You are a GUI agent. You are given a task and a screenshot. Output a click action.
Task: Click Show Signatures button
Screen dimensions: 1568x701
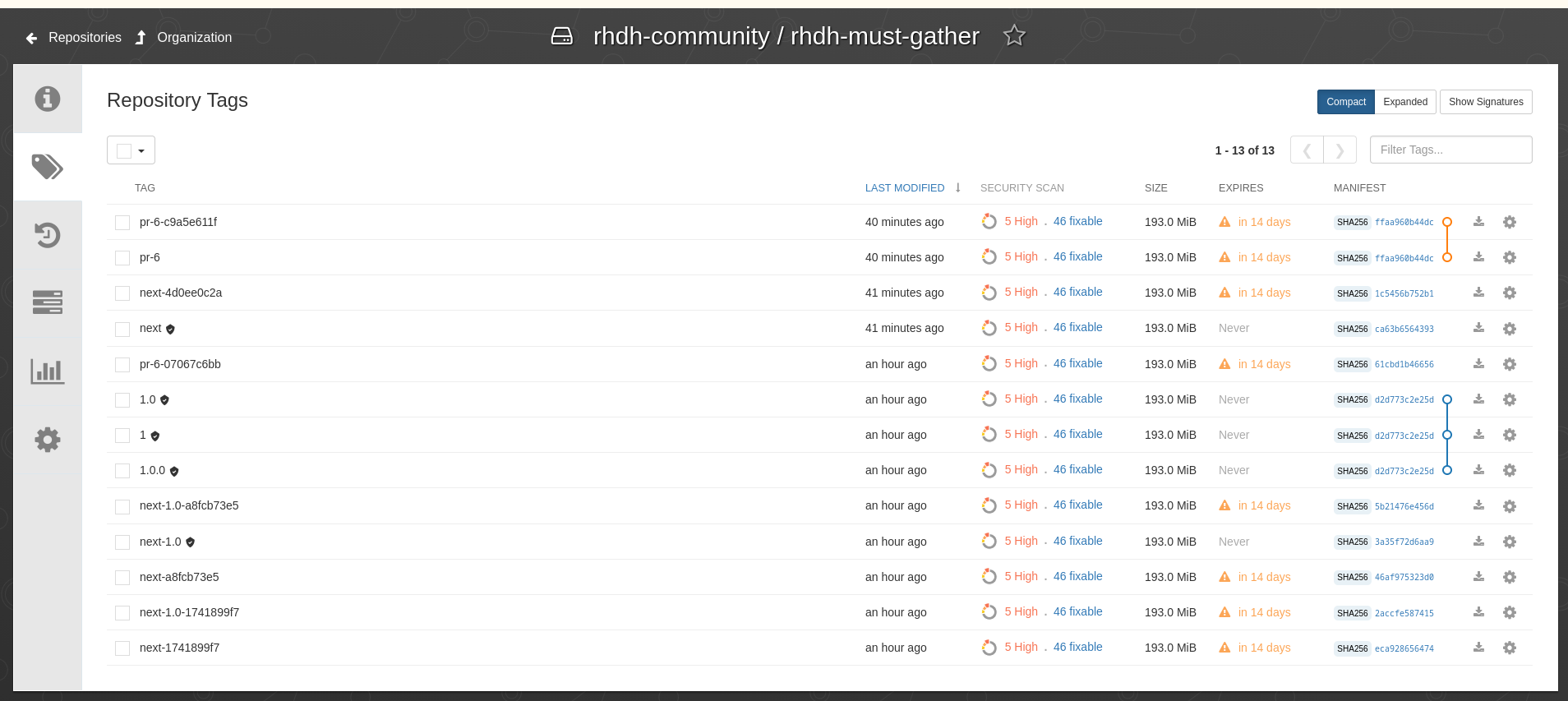1486,102
